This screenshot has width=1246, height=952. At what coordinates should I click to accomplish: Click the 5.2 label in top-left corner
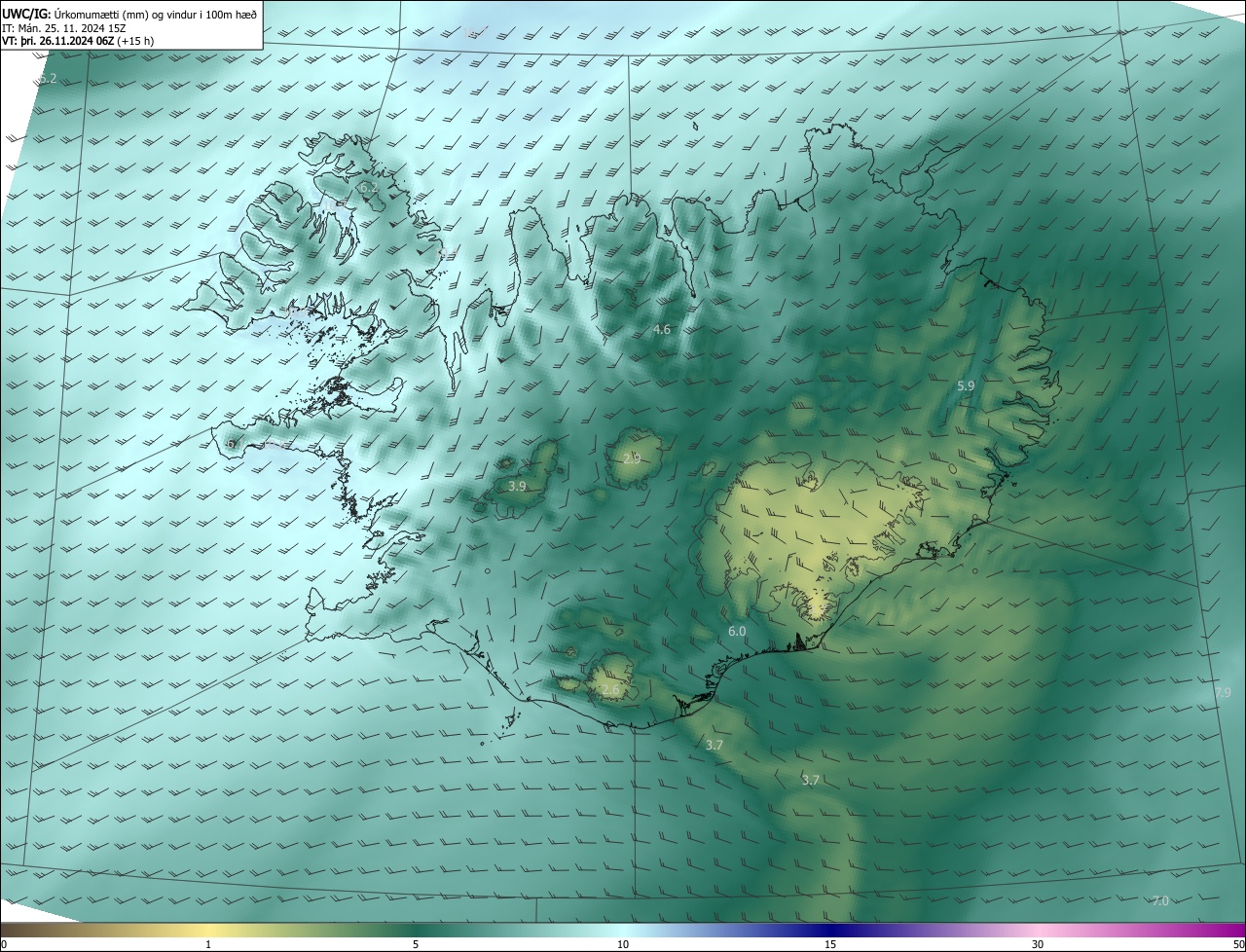[x=48, y=78]
